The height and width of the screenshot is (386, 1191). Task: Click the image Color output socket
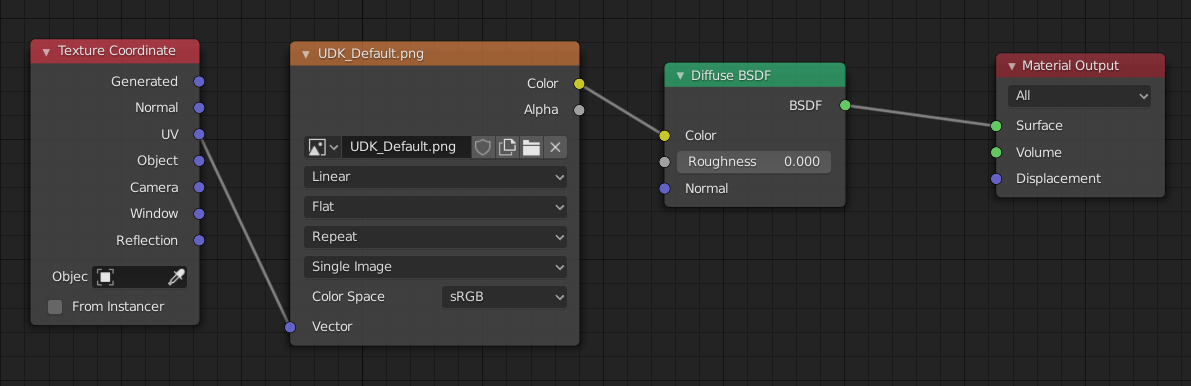tap(579, 84)
